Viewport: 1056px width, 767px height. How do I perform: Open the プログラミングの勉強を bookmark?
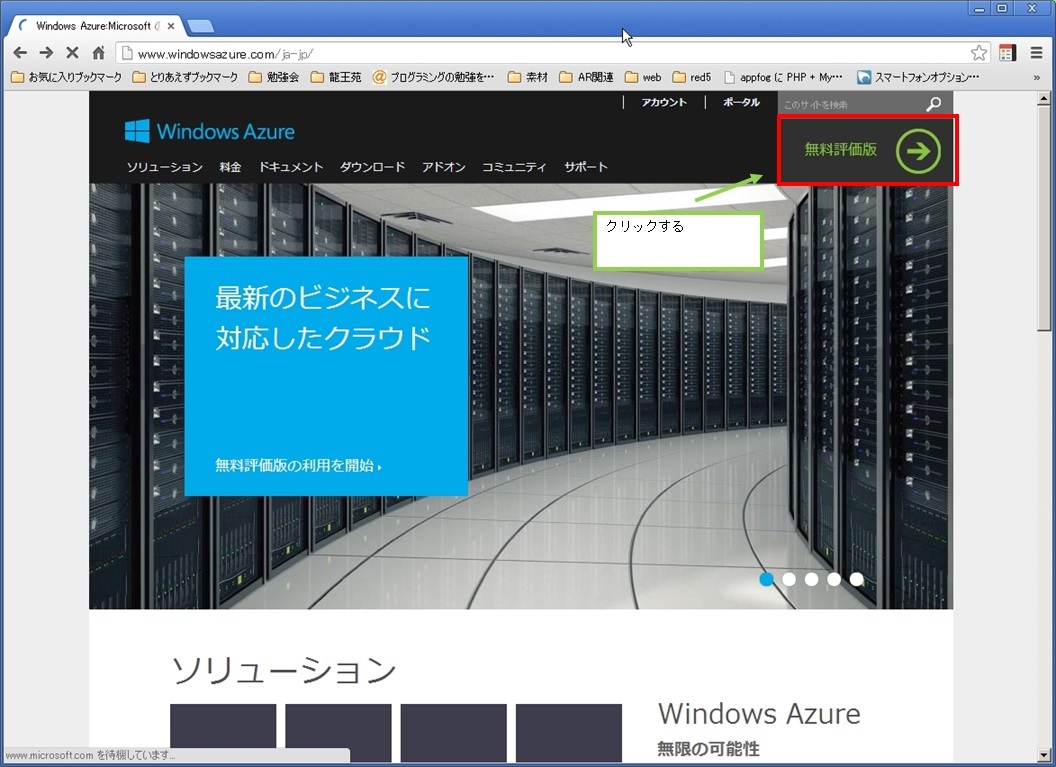click(433, 77)
